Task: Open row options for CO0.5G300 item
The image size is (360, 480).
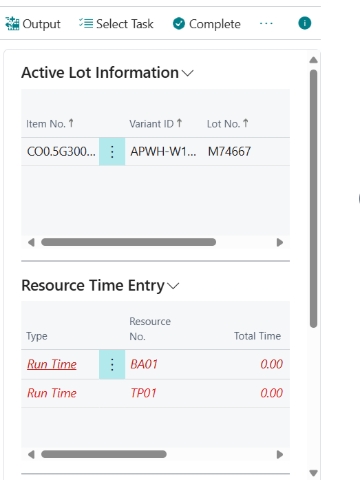Action: pyautogui.click(x=112, y=152)
